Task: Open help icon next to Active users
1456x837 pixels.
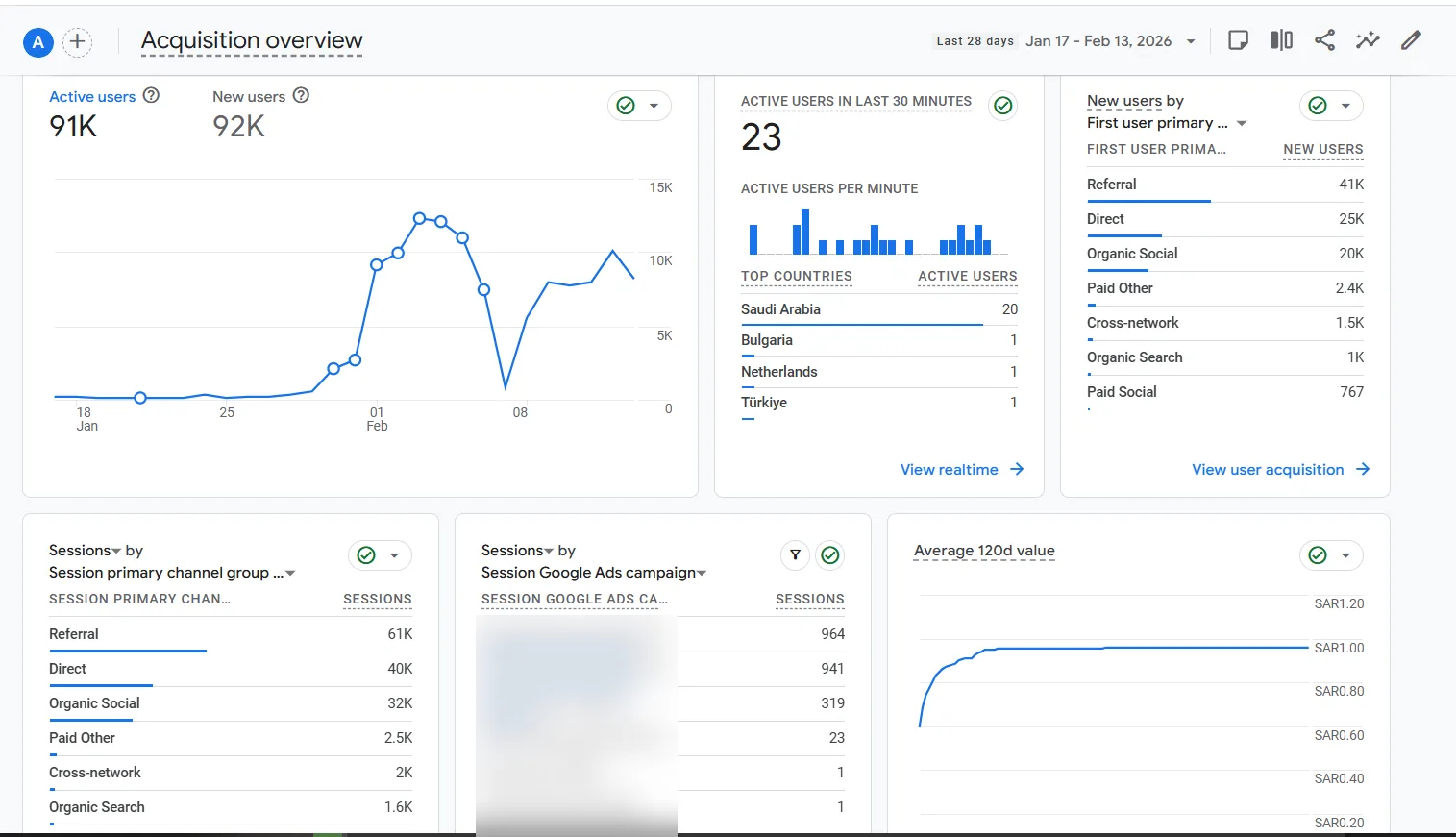Action: click(151, 95)
